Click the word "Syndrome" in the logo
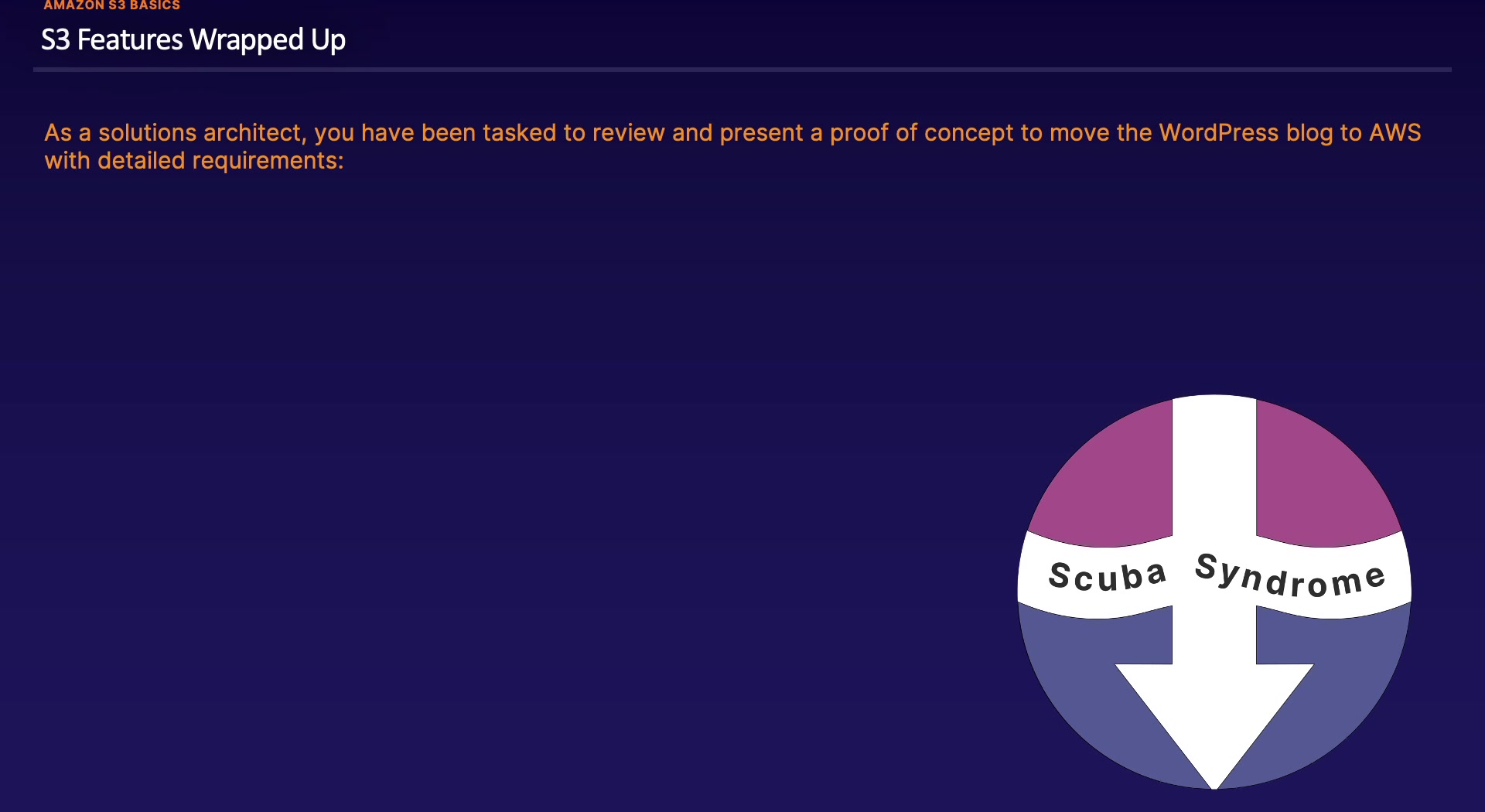 coord(1290,577)
